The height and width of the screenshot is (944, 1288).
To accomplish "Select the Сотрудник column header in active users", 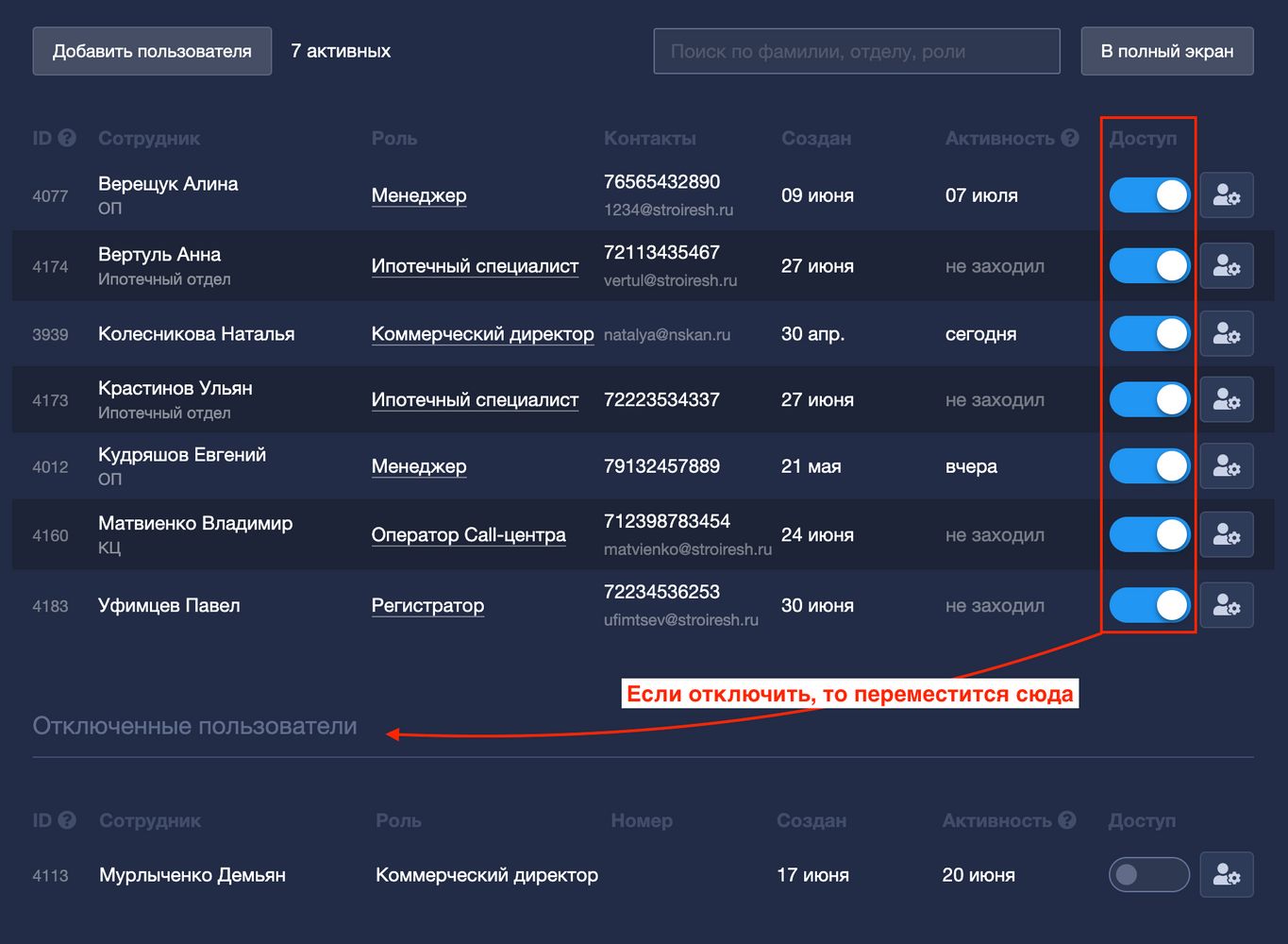I will coord(149,138).
